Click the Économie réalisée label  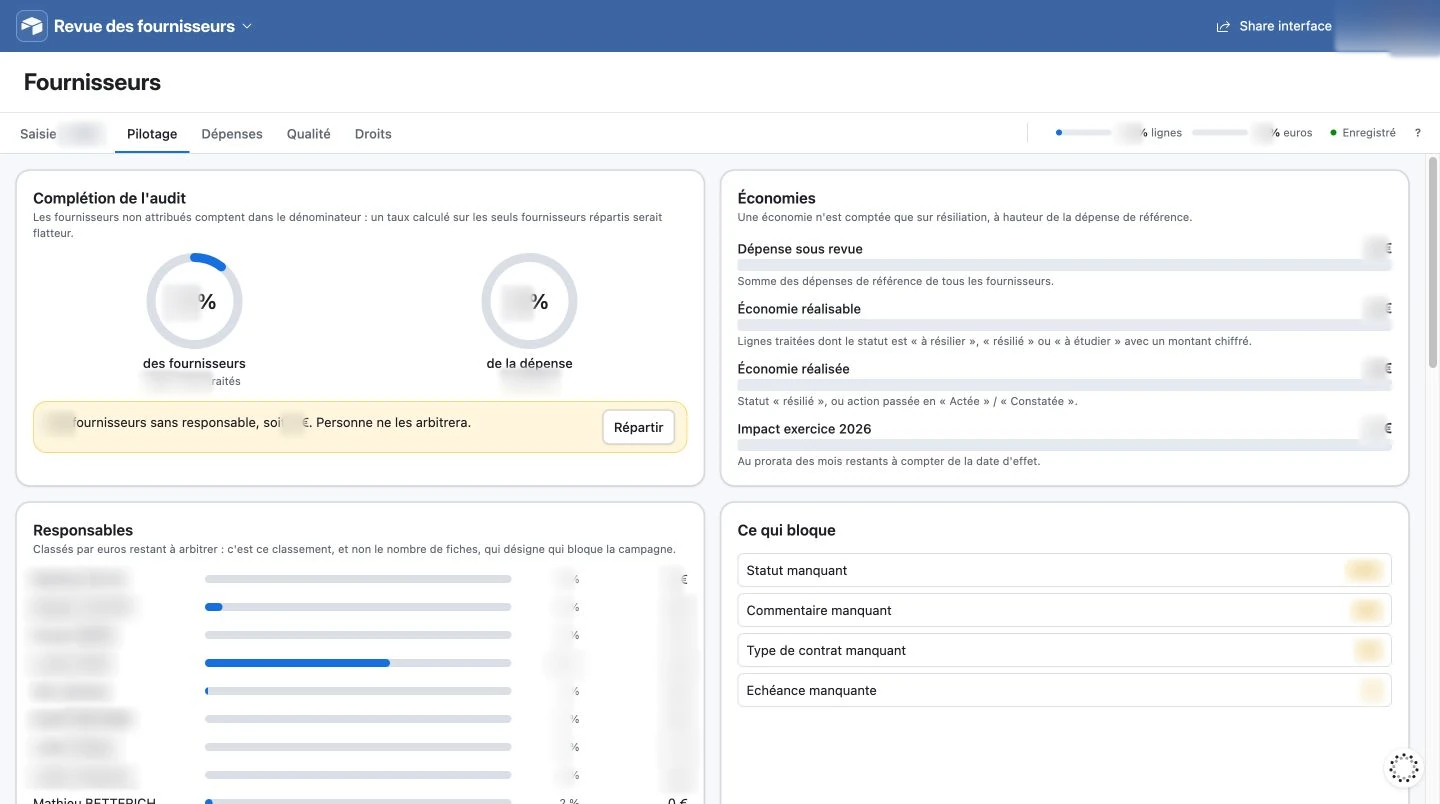click(794, 369)
